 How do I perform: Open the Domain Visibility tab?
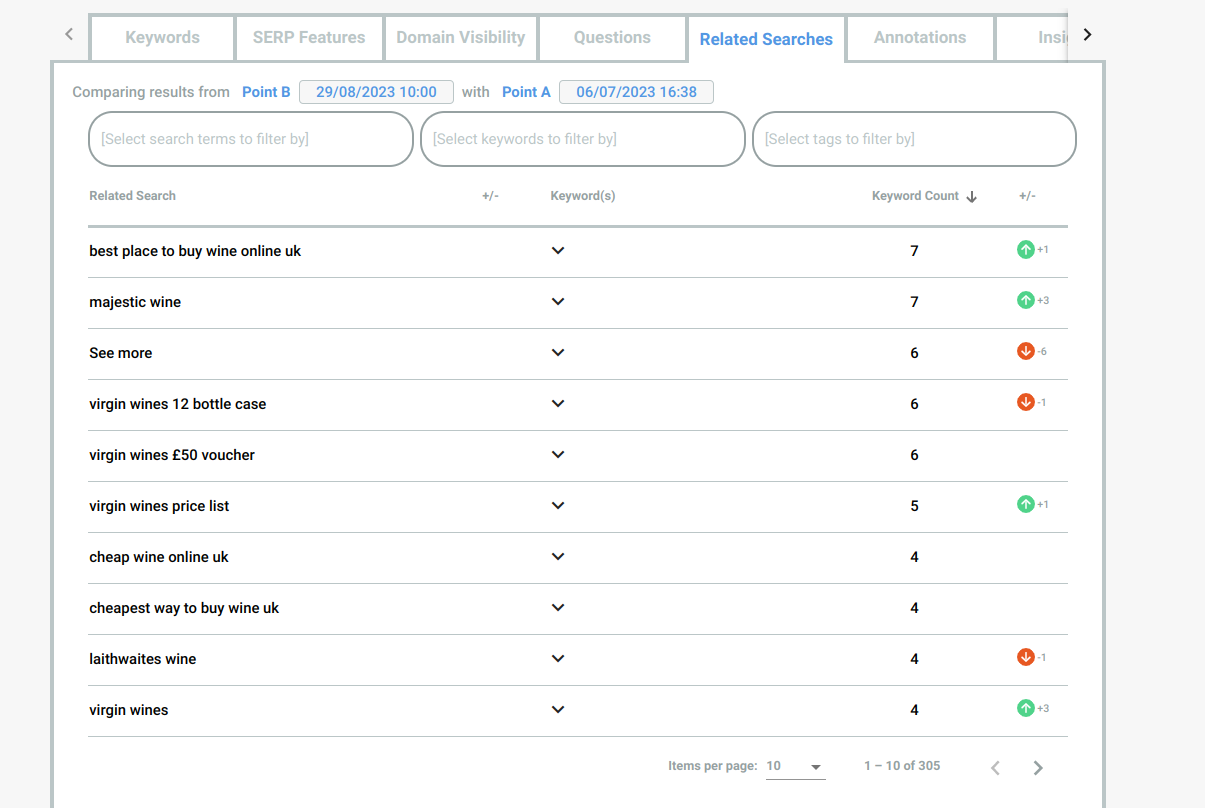[x=461, y=38]
